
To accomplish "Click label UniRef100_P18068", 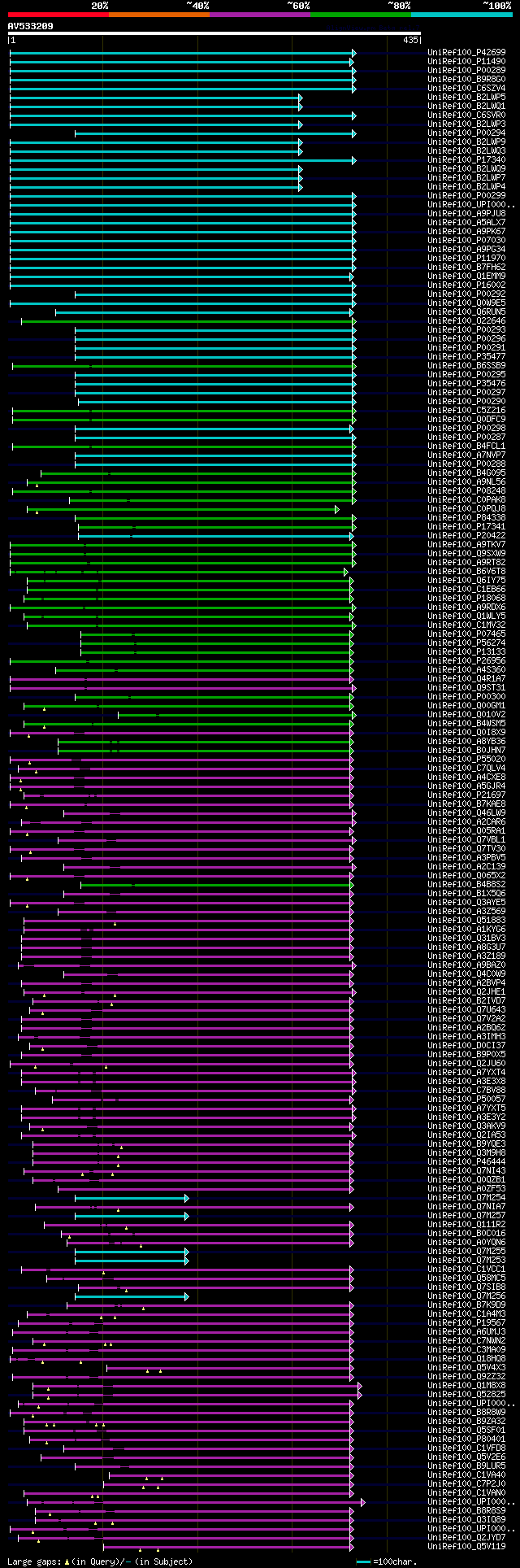I will [466, 599].
